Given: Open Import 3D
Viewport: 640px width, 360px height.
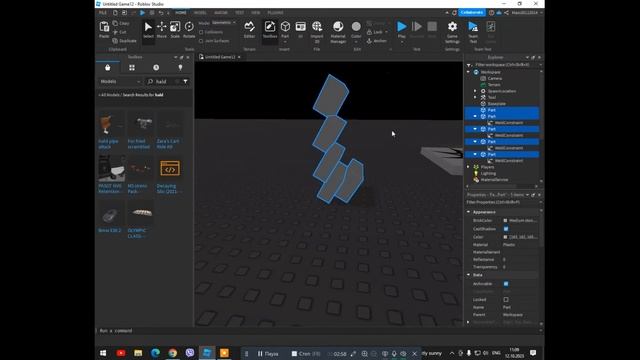Looking at the screenshot, I should pyautogui.click(x=317, y=32).
